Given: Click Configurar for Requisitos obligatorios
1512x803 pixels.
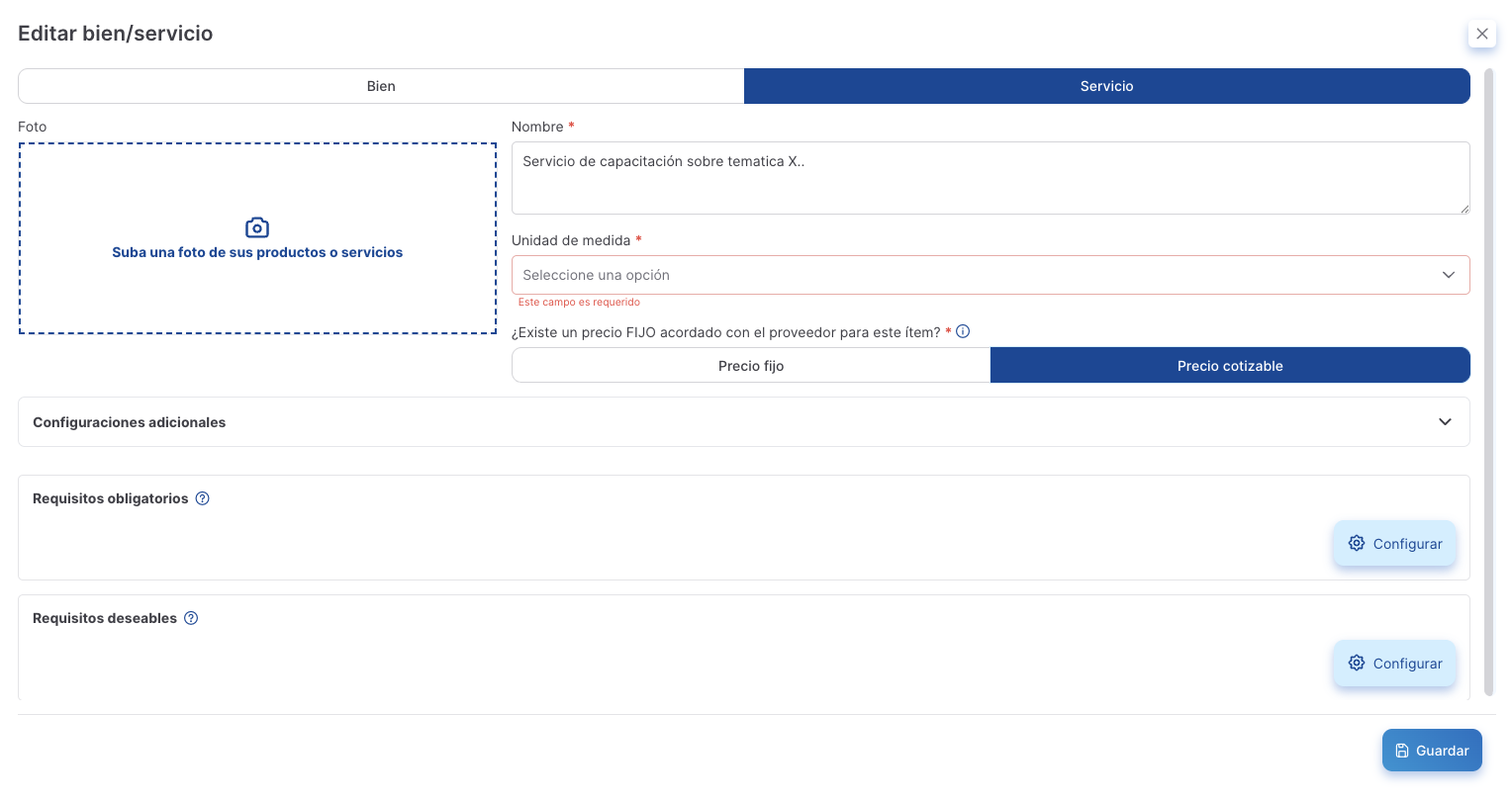Looking at the screenshot, I should (1394, 544).
